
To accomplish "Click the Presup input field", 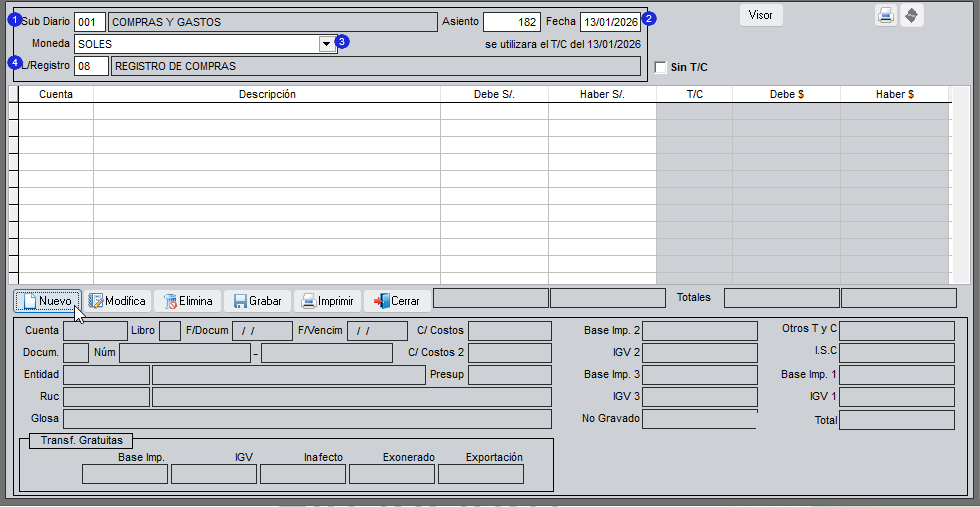I will coord(510,375).
